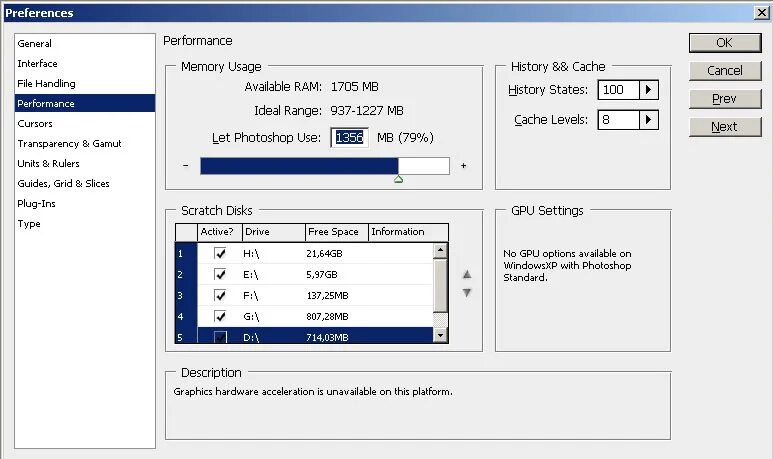The height and width of the screenshot is (459, 773).
Task: Click the Drive column header
Action: (274, 232)
